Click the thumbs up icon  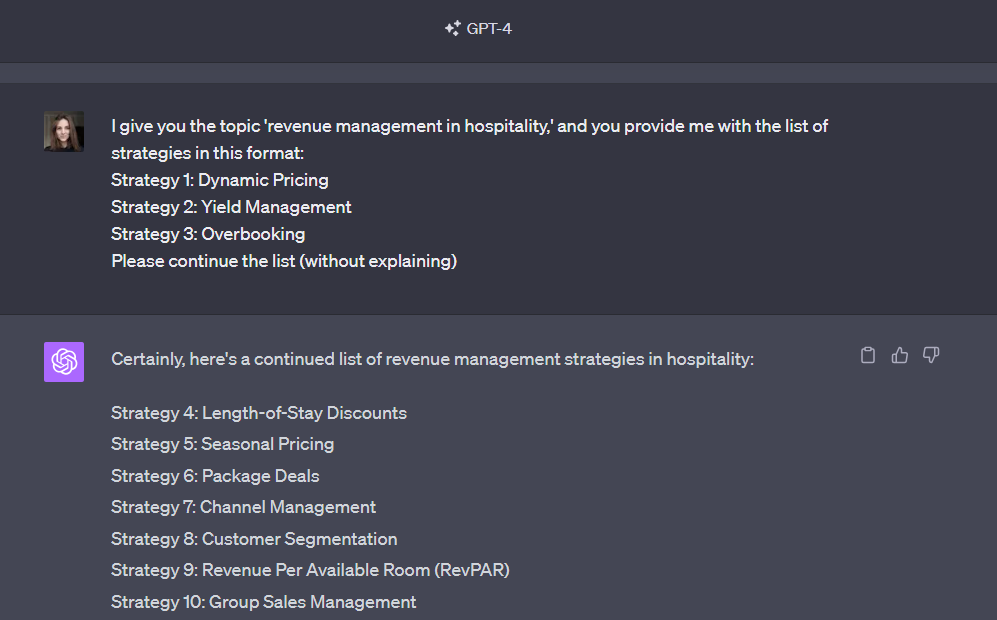point(900,355)
